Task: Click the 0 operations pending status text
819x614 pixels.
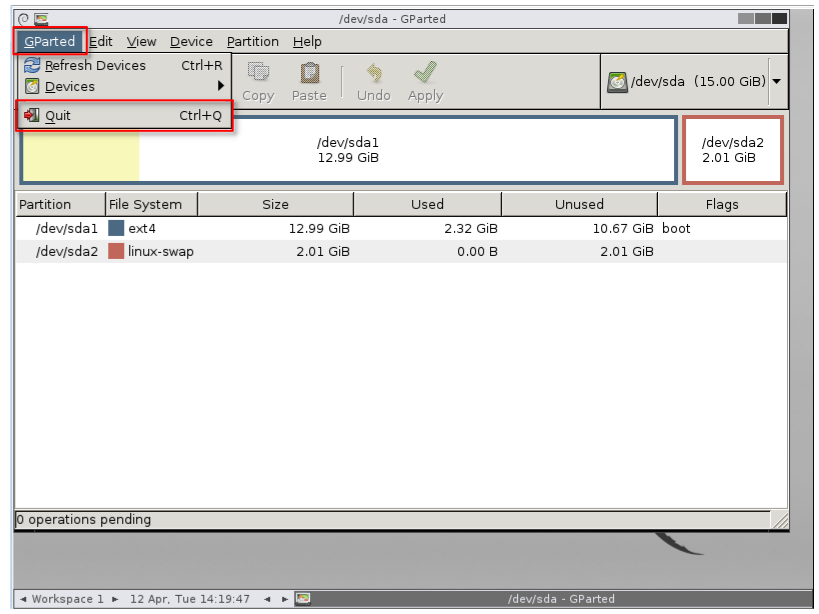Action: pyautogui.click(x=84, y=519)
